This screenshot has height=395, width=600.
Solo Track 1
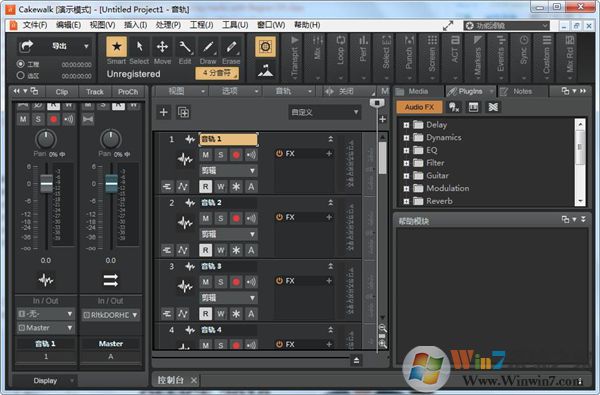(x=221, y=155)
